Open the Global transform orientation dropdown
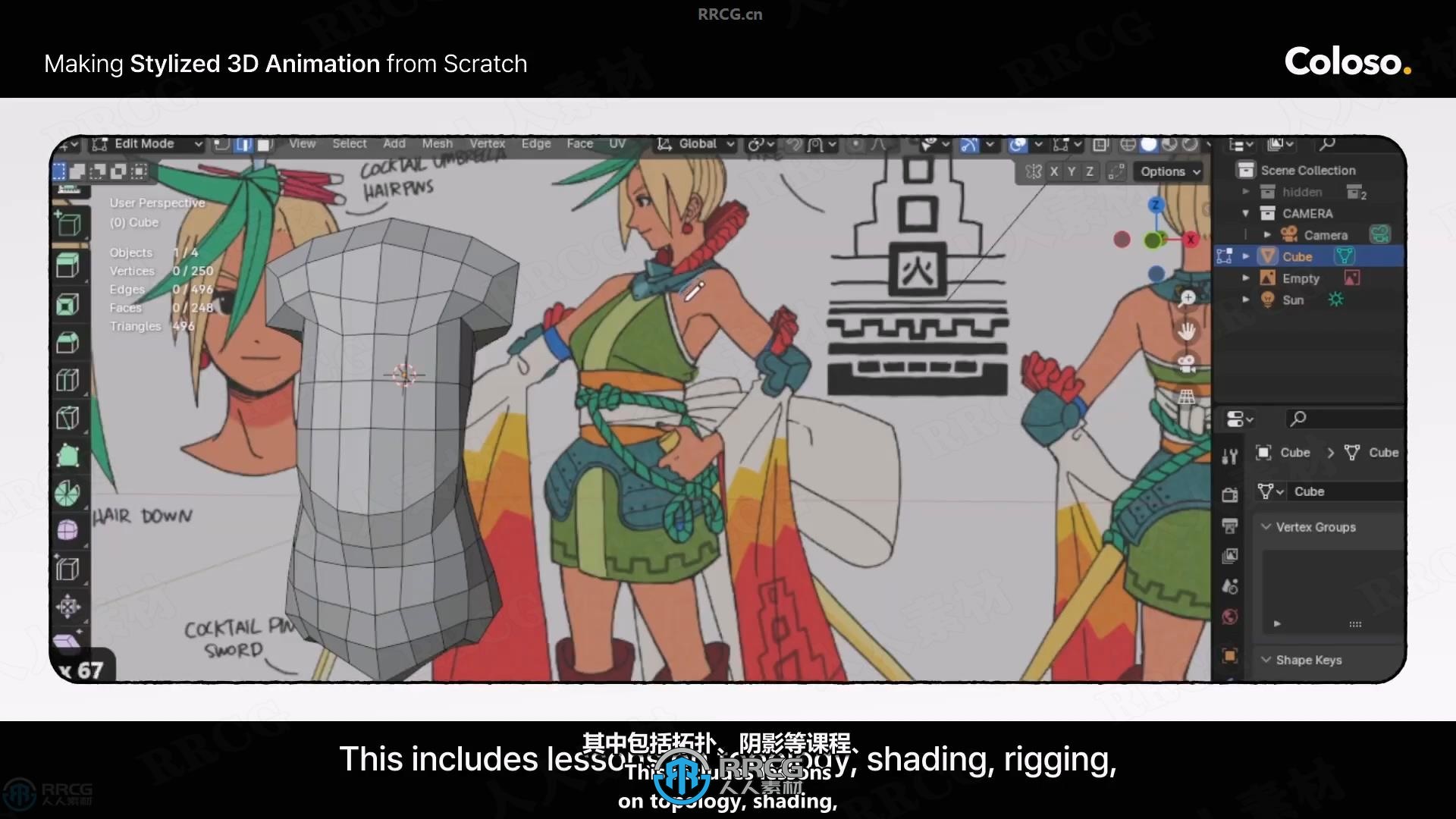The height and width of the screenshot is (819, 1456). (696, 144)
